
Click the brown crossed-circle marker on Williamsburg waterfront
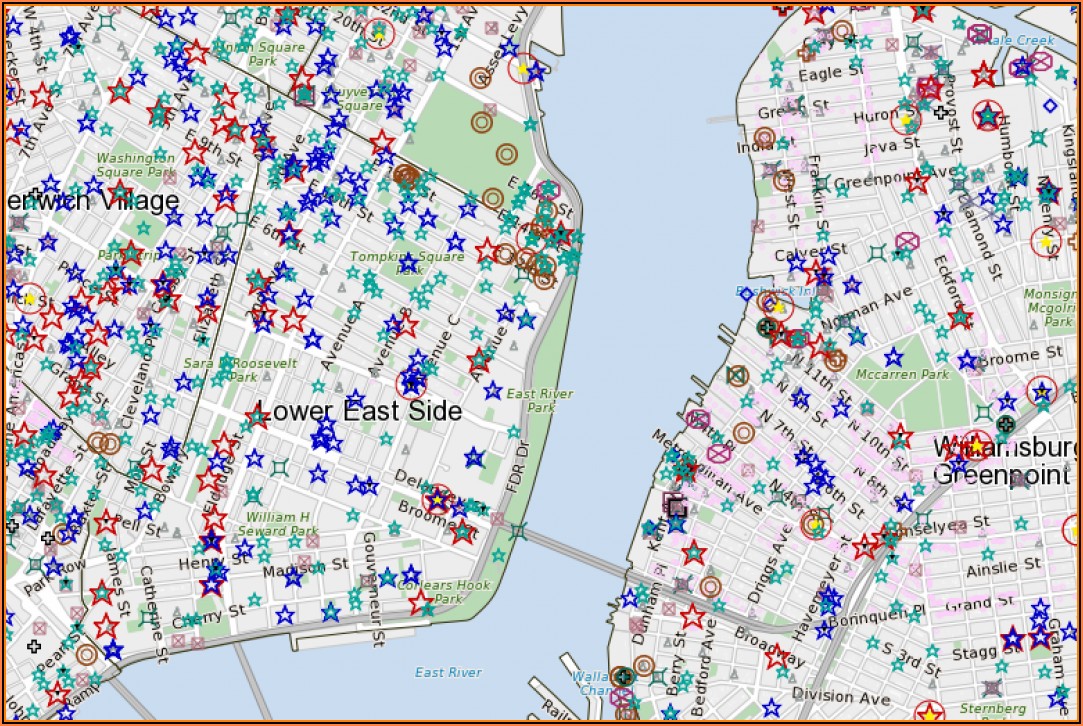[x=738, y=376]
